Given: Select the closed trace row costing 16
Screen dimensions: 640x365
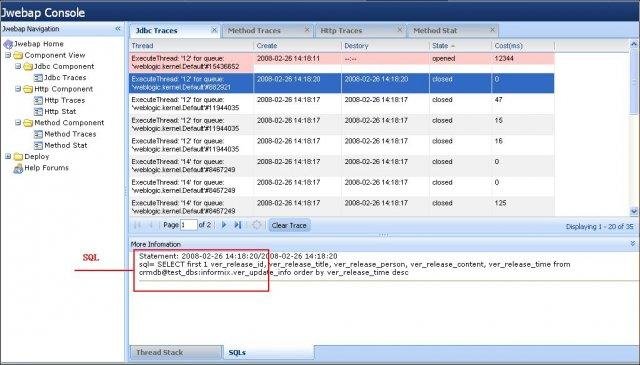Looking at the screenshot, I should (342, 145).
